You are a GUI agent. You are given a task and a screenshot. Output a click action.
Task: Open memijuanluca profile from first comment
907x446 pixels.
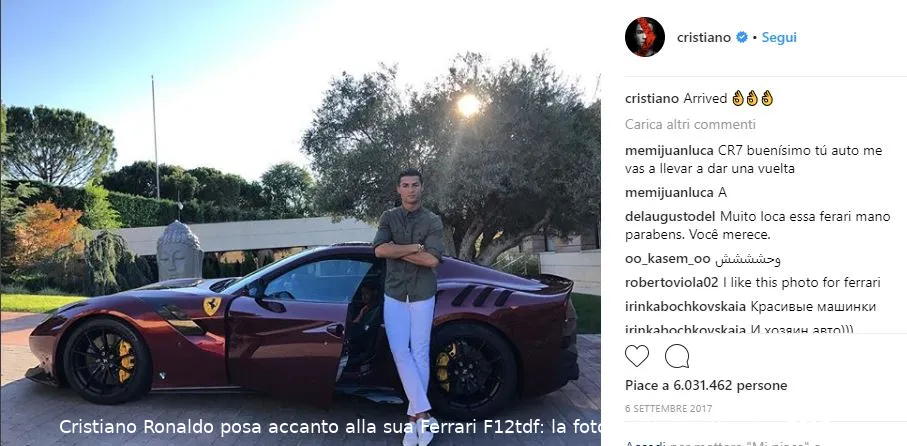pos(670,151)
